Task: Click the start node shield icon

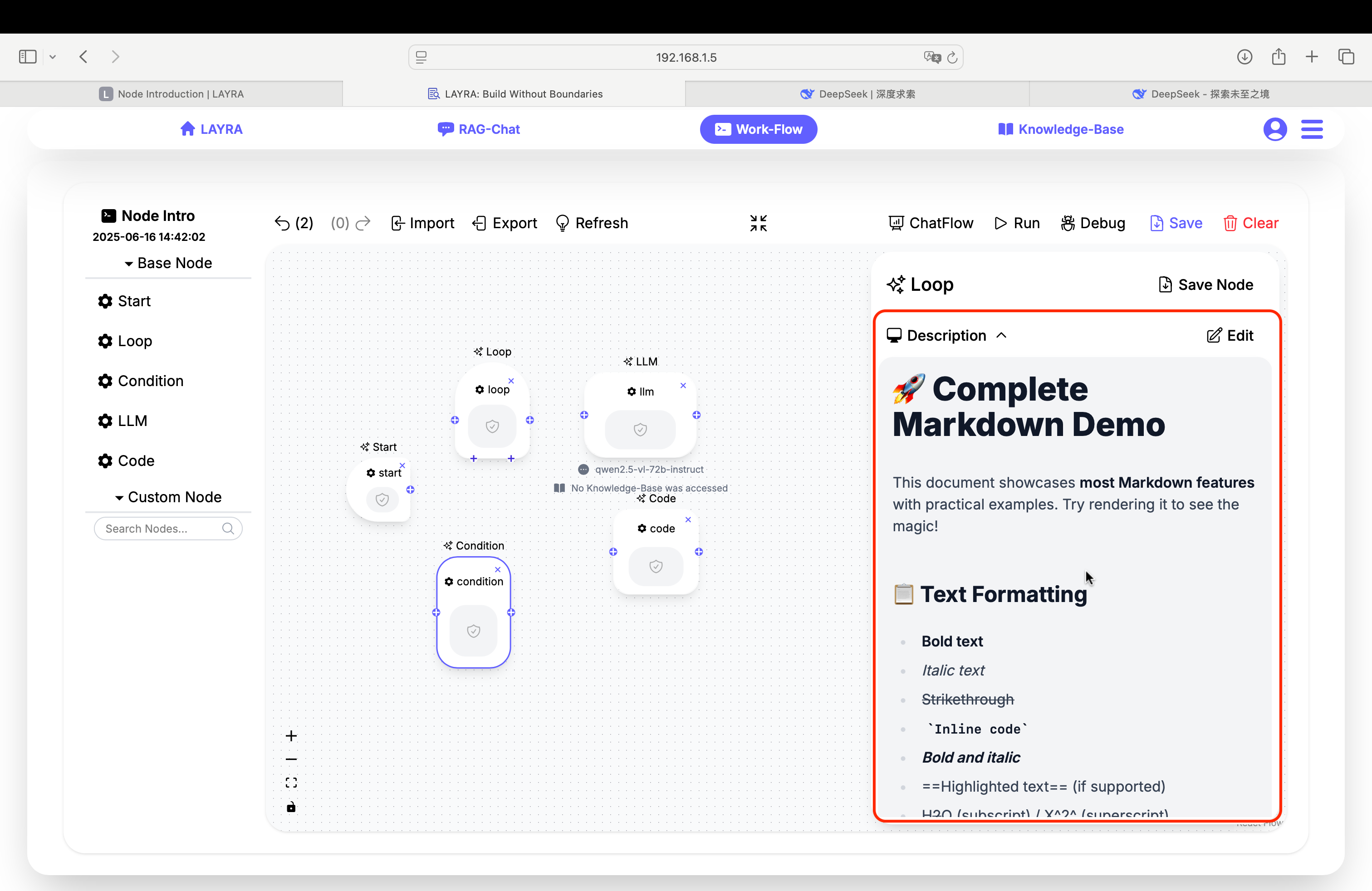Action: click(382, 499)
